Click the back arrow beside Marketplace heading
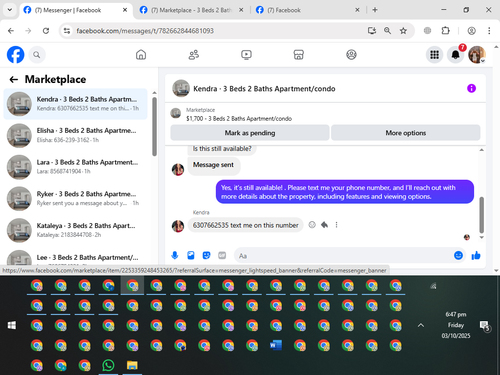This screenshot has width=500, height=375. [14, 79]
